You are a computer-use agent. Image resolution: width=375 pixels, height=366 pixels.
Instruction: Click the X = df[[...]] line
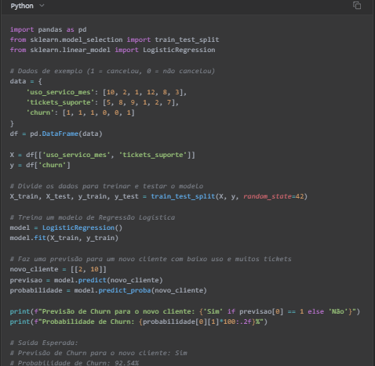click(102, 155)
